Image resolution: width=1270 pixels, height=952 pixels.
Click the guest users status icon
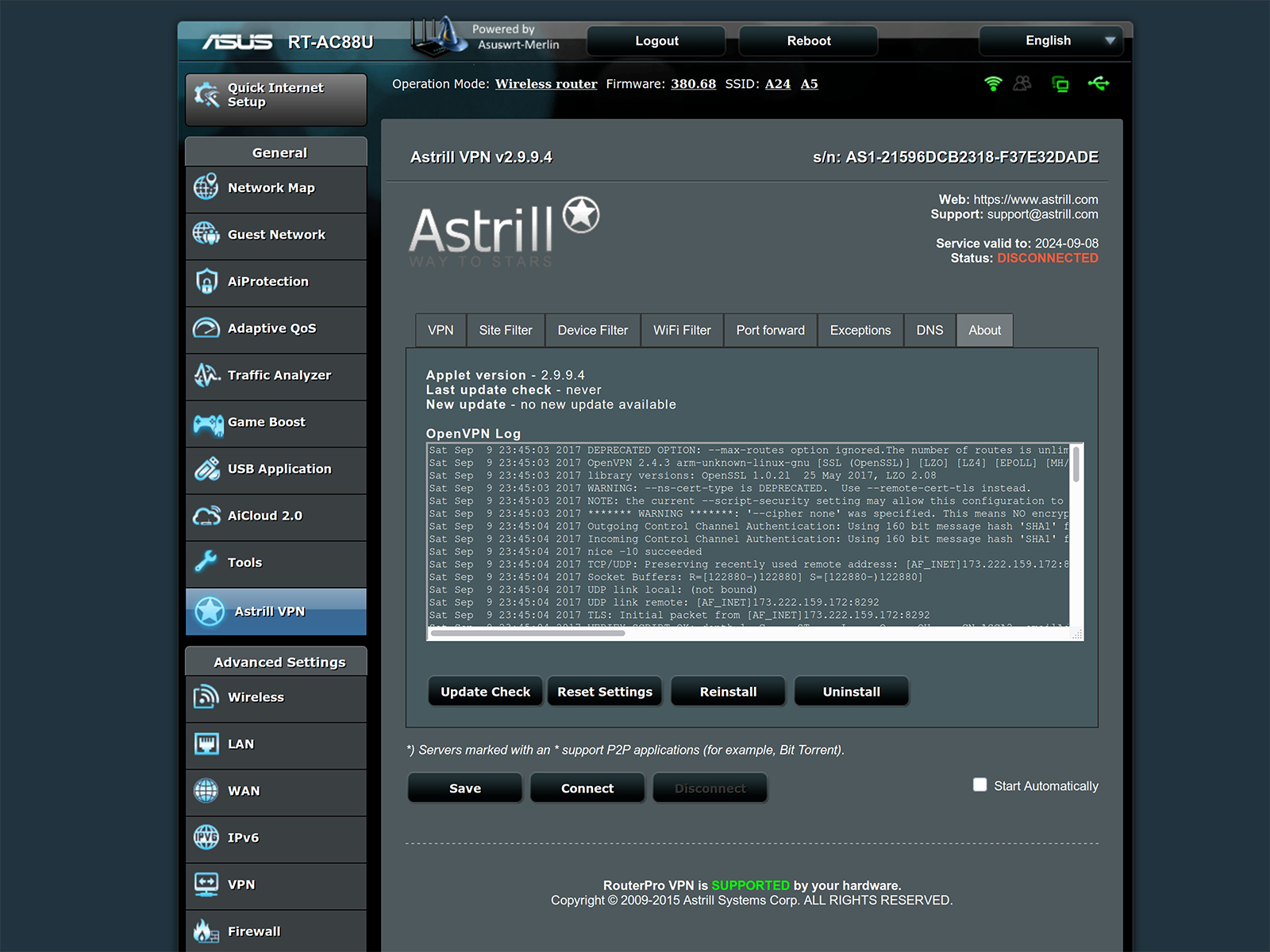pyautogui.click(x=1022, y=83)
